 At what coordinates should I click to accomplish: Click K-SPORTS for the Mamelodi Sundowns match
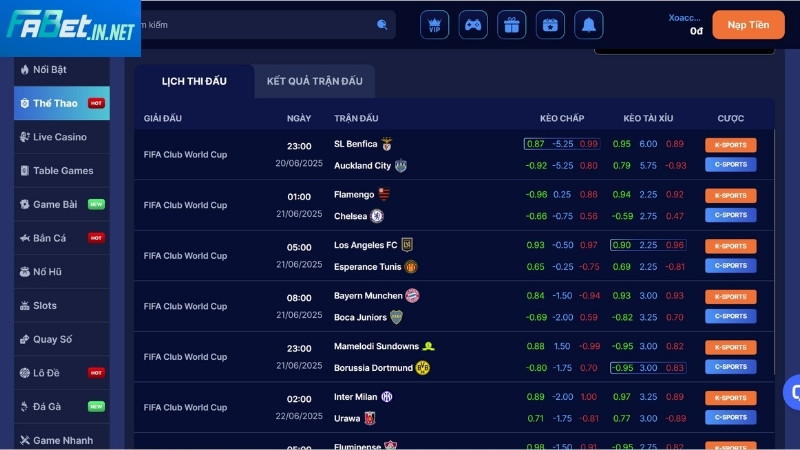pos(731,347)
